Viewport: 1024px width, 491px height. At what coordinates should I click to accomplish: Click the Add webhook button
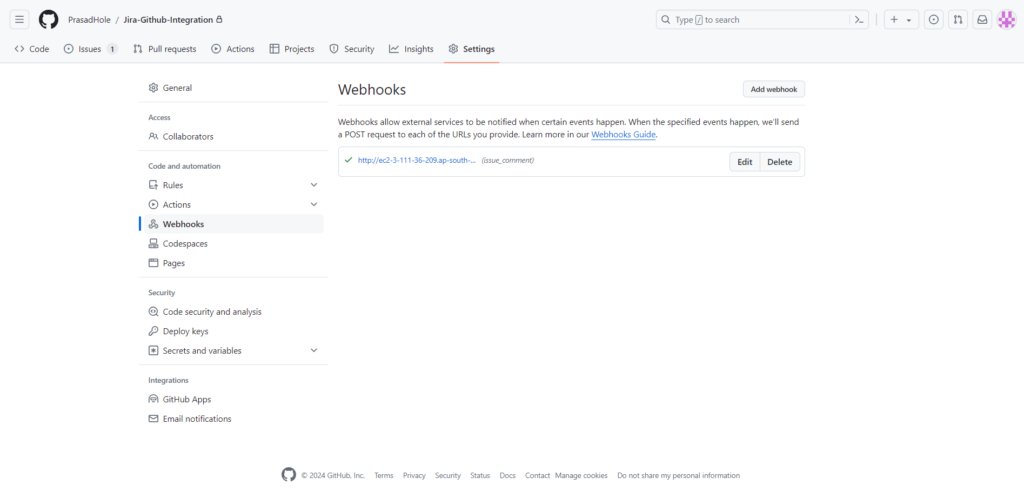774,89
